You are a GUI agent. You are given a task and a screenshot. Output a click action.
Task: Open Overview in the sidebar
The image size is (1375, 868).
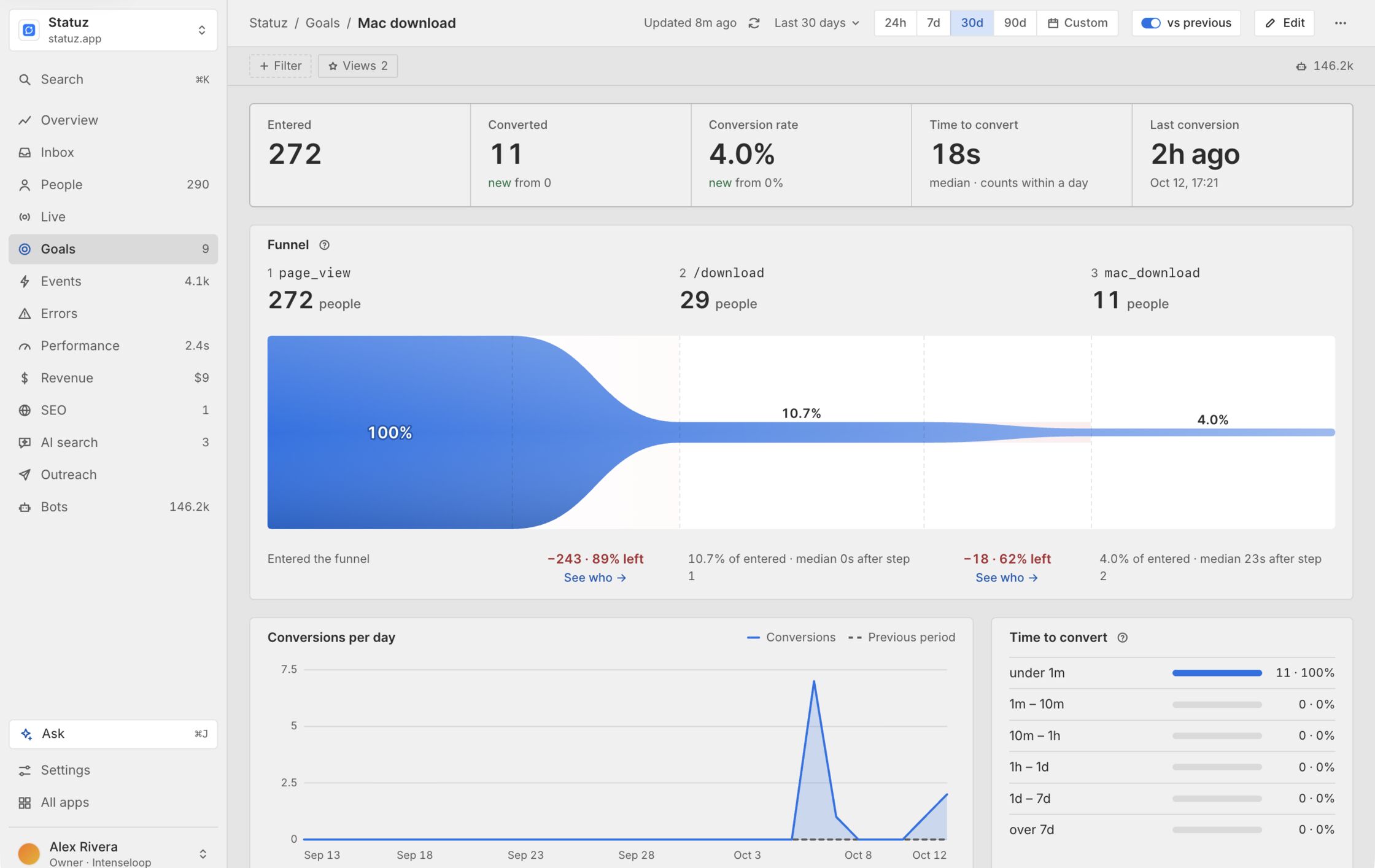pyautogui.click(x=113, y=120)
